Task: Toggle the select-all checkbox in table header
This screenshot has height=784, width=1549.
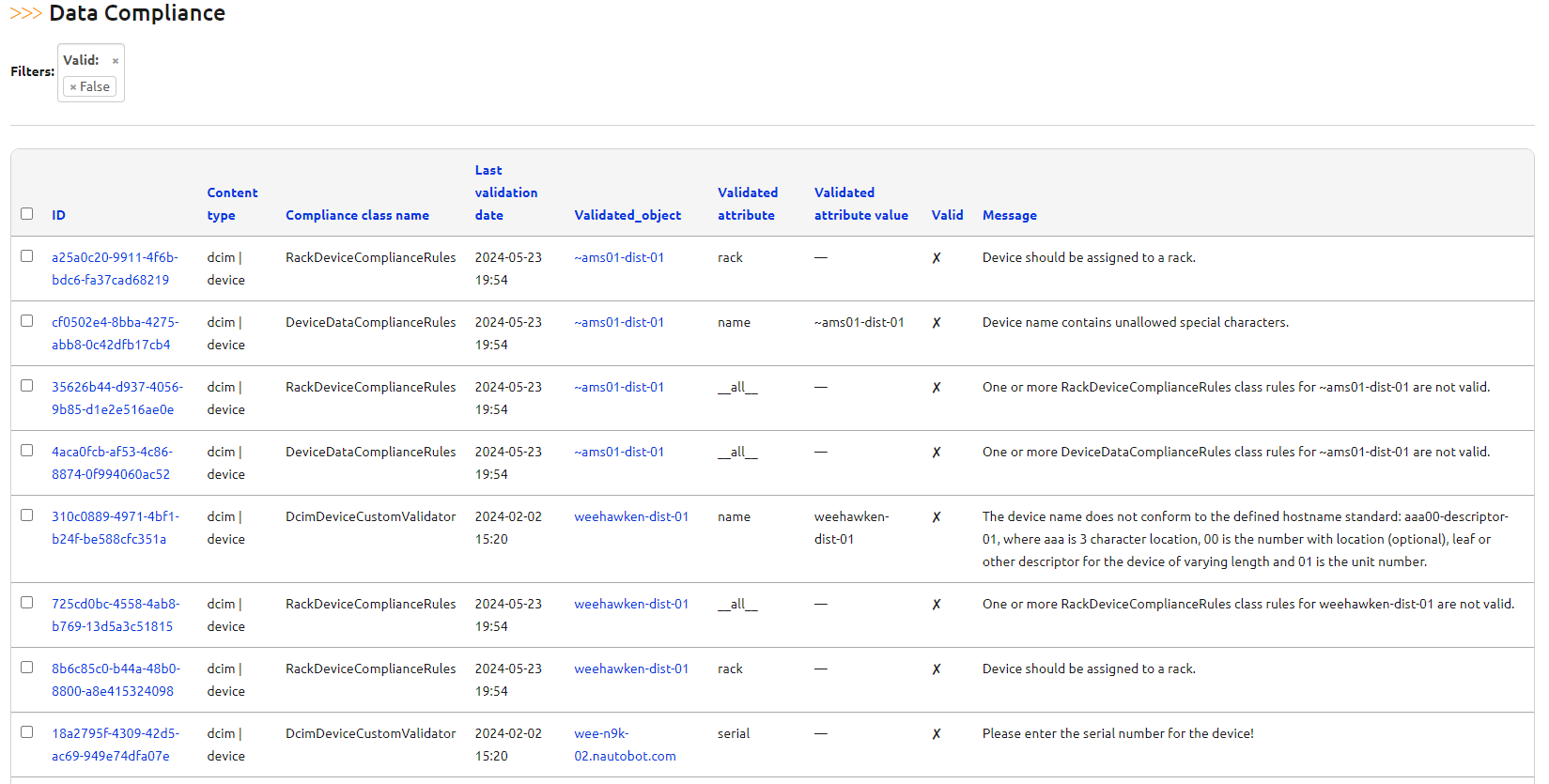Action: coord(26,214)
